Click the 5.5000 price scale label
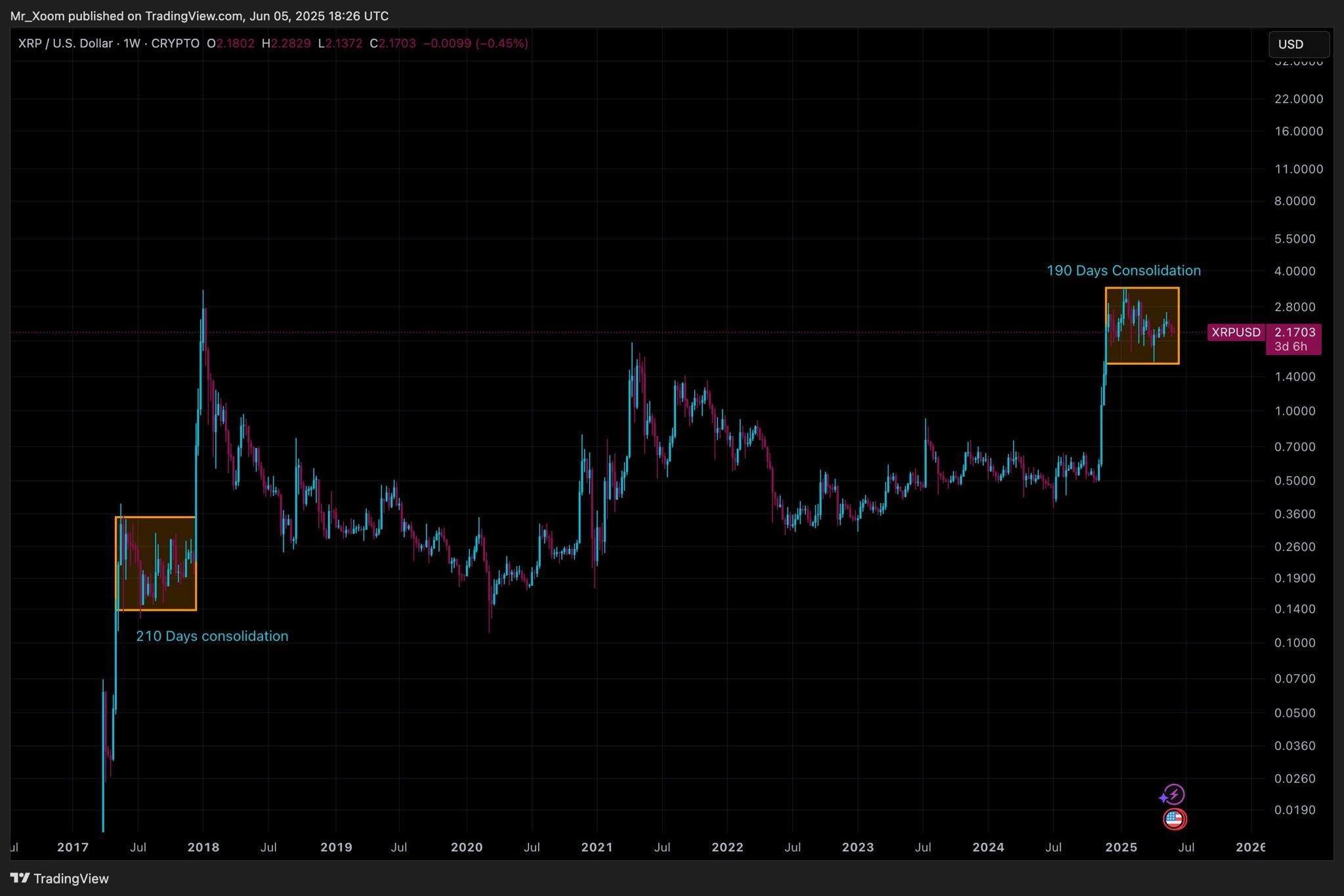Screen dimensions: 1344x896 [1295, 239]
